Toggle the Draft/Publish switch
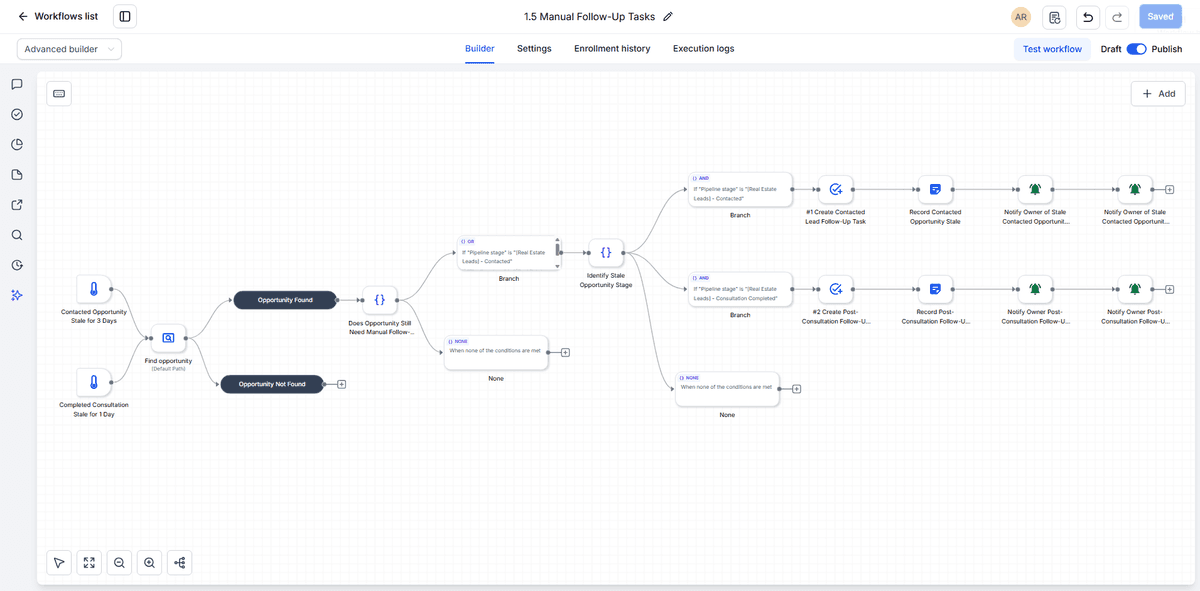The image size is (1200, 591). [1136, 49]
